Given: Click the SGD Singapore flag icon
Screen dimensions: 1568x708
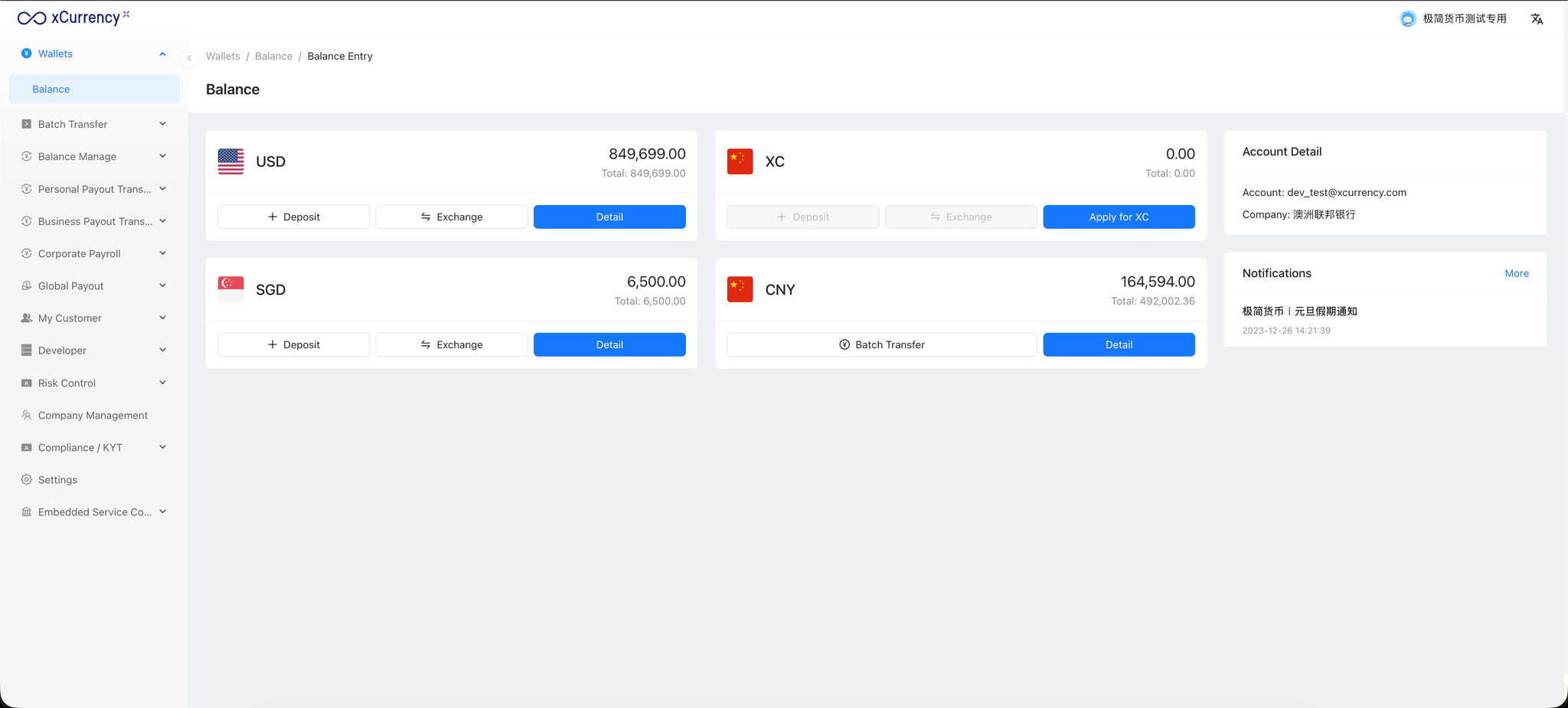Looking at the screenshot, I should click(x=230, y=289).
